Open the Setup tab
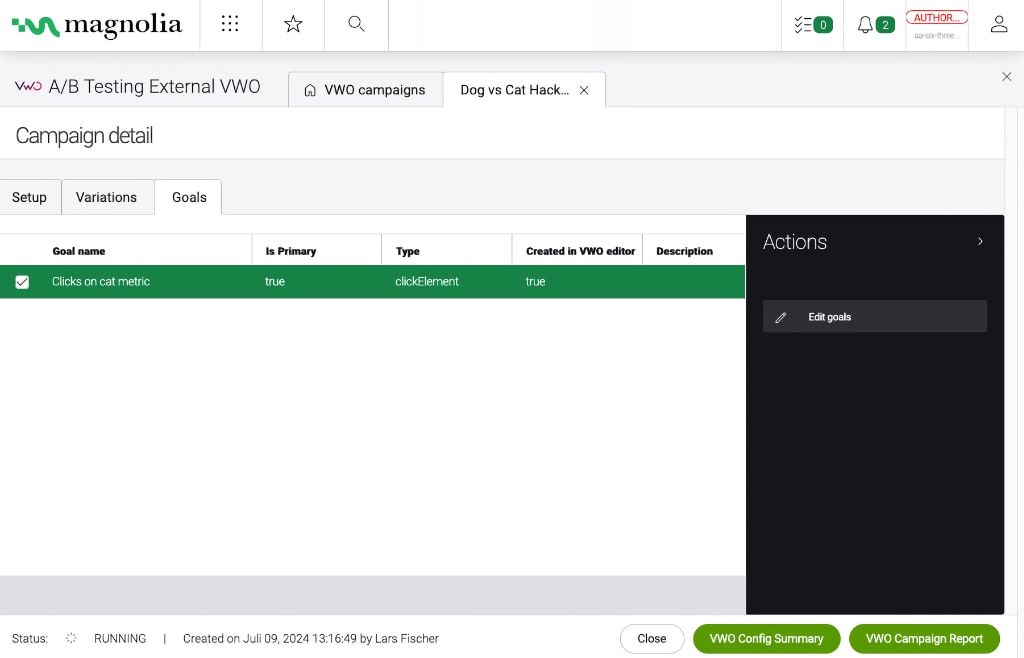The width and height of the screenshot is (1024, 658). coord(29,197)
